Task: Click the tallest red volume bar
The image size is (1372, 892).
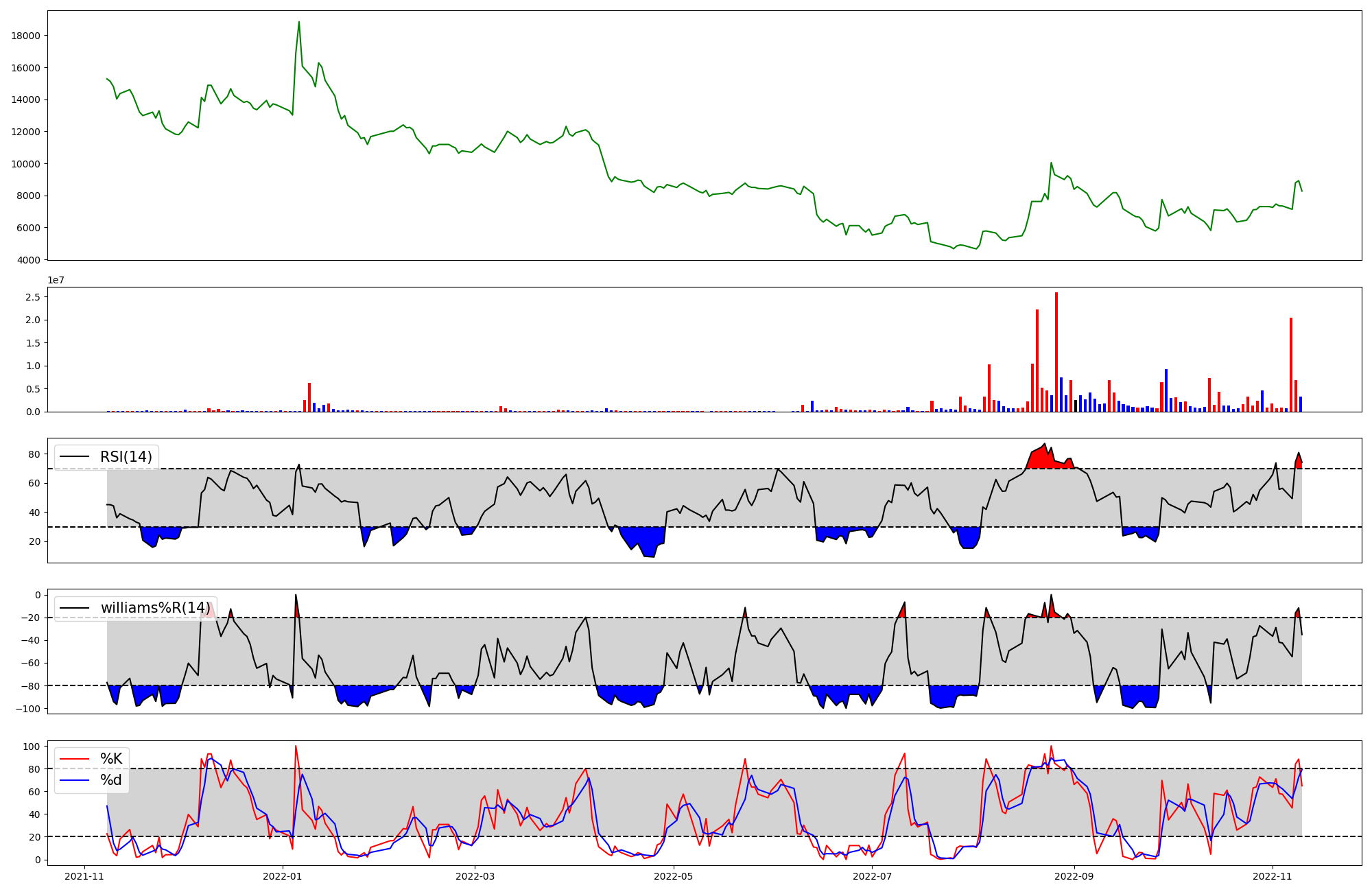Action: 1056,351
